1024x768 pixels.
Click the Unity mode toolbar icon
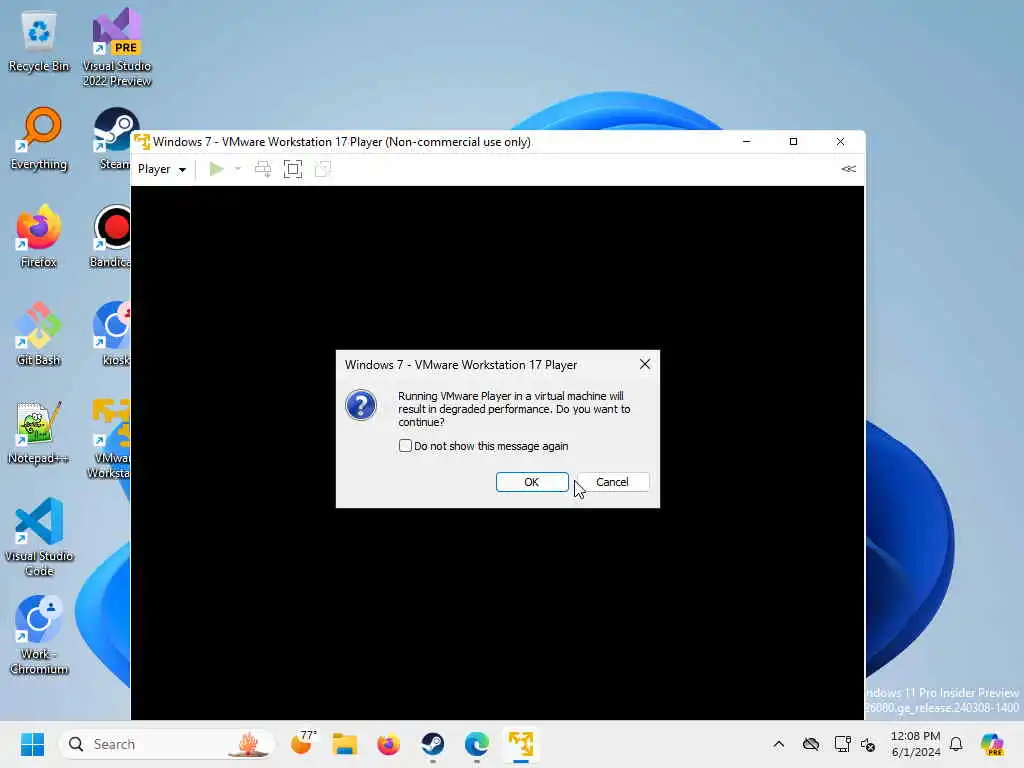[x=323, y=169]
